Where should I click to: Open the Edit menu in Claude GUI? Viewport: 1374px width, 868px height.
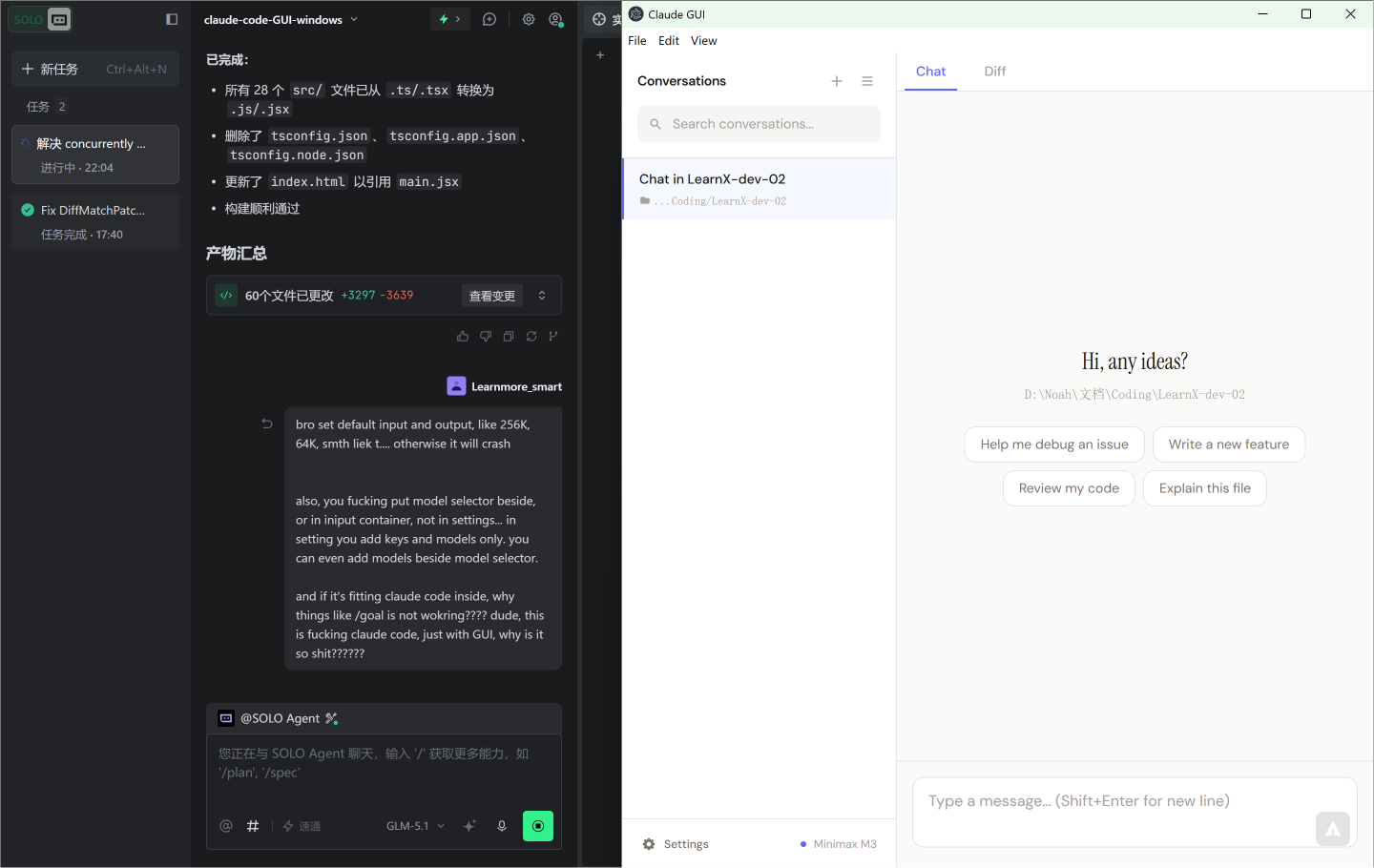[x=669, y=41]
